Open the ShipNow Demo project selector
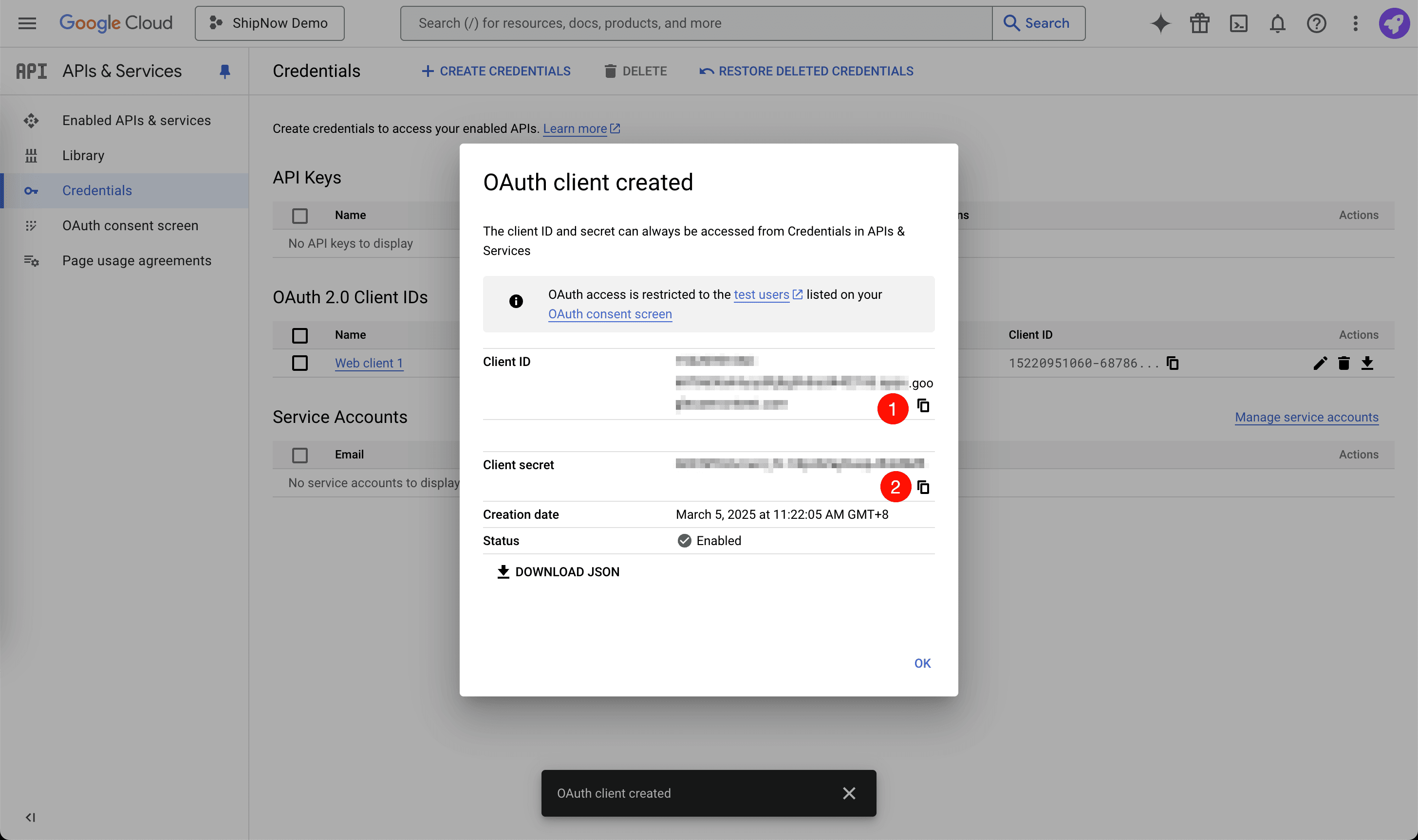 [x=270, y=23]
